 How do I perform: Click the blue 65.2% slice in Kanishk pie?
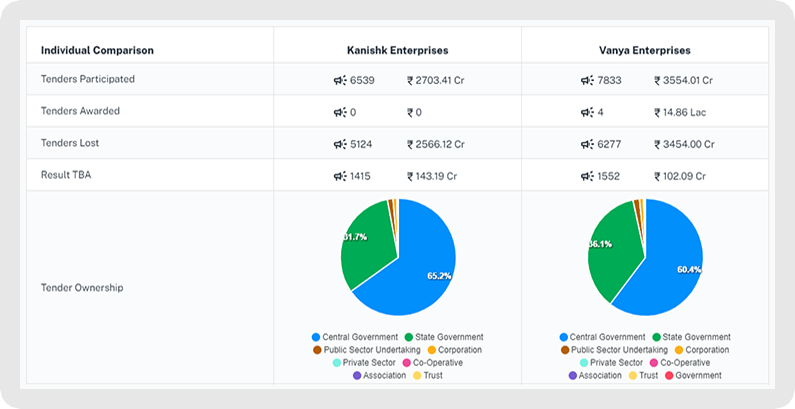(421, 274)
